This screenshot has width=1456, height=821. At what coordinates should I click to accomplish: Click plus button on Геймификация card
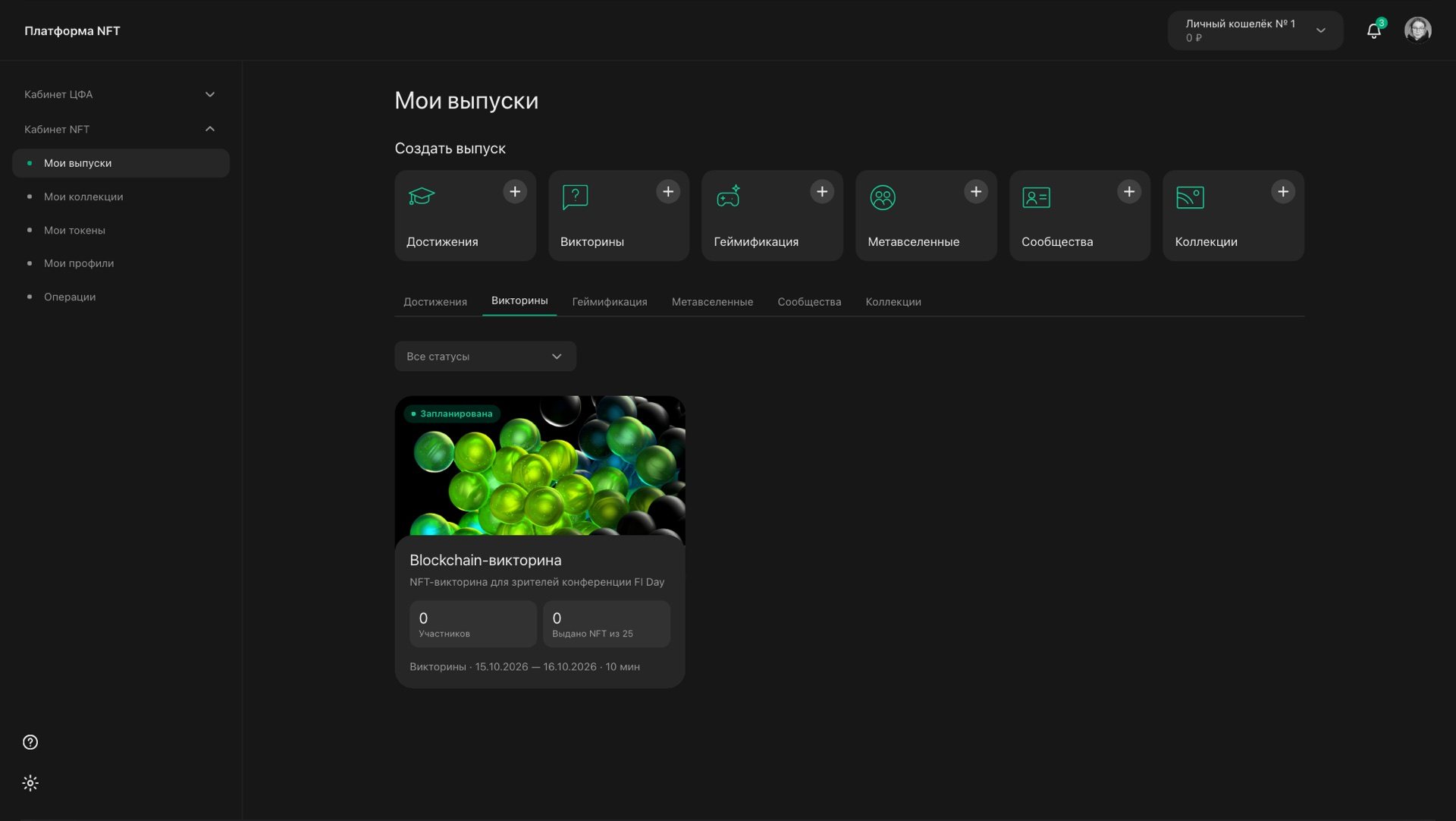pyautogui.click(x=822, y=192)
